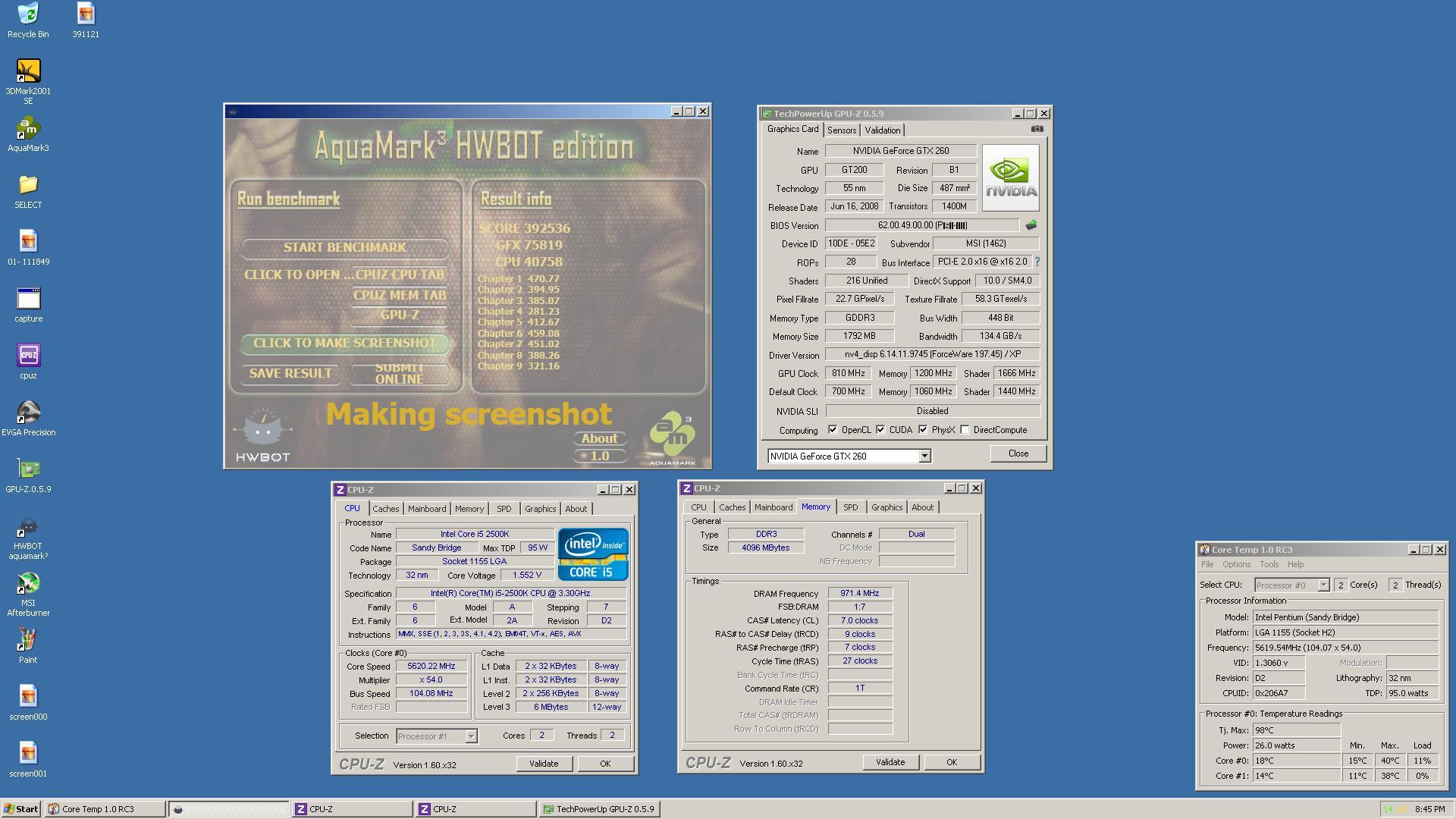Click the Tj. Max 98°C field in Core Temp
1456x819 pixels.
[x=1297, y=730]
